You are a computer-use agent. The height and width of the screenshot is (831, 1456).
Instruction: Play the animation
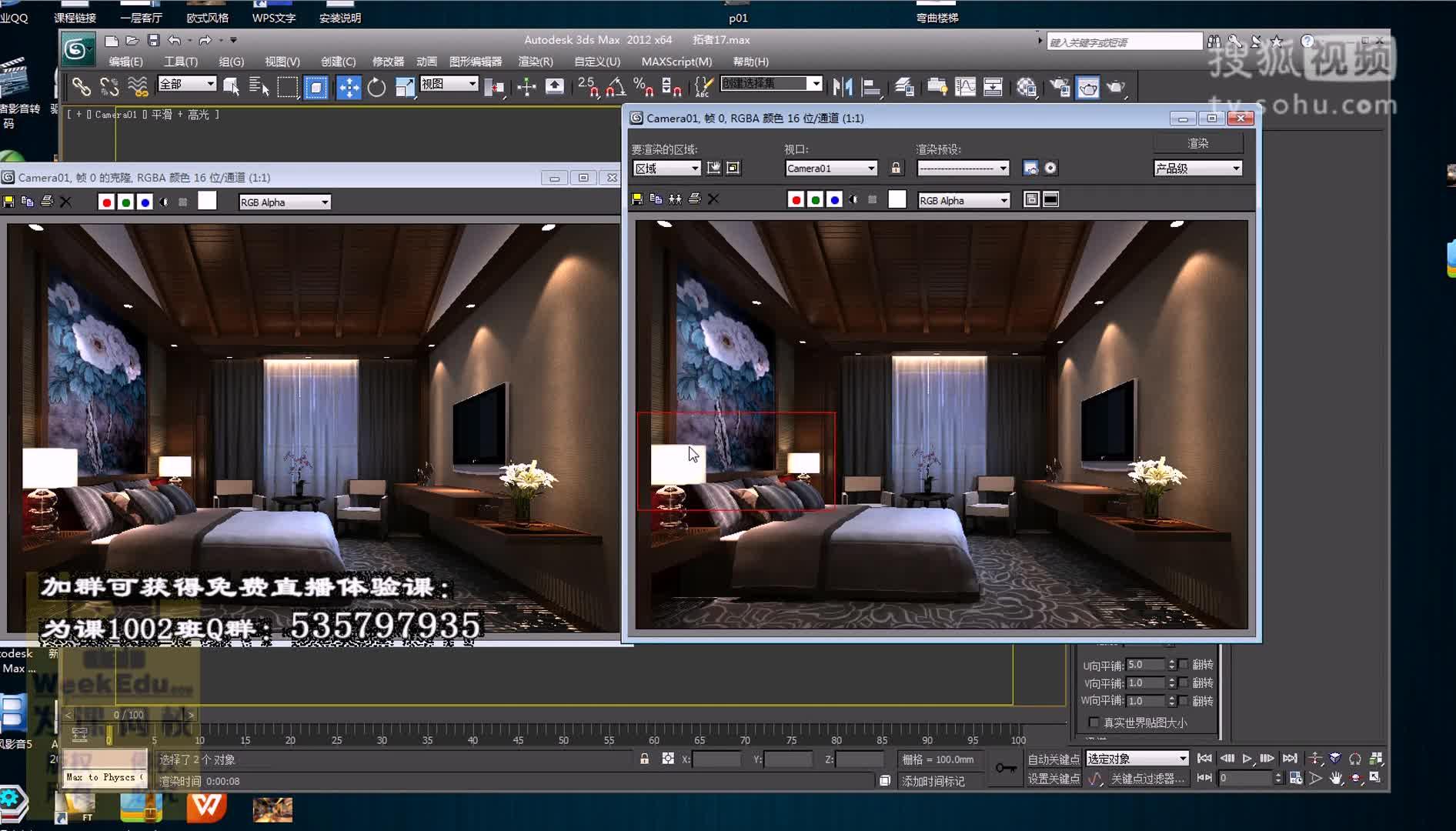(1247, 759)
